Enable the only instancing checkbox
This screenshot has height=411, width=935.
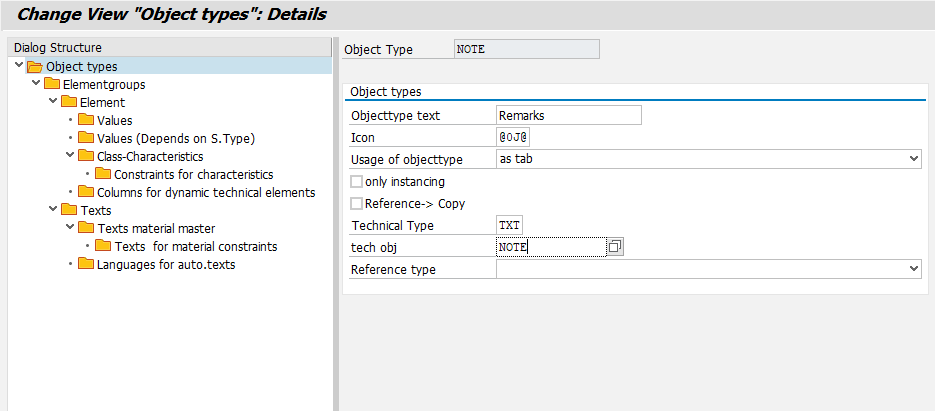point(356,182)
